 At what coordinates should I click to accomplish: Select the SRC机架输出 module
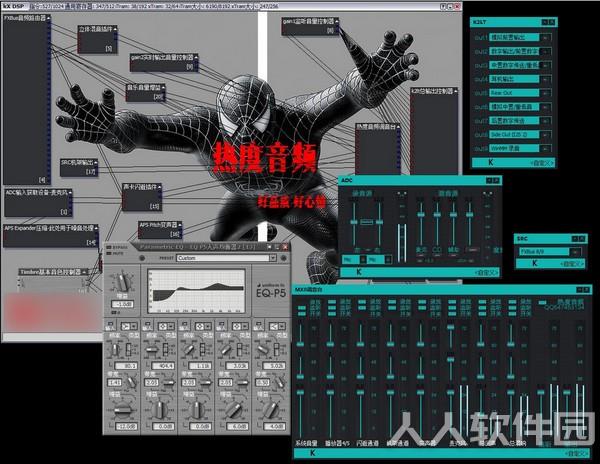tap(79, 168)
